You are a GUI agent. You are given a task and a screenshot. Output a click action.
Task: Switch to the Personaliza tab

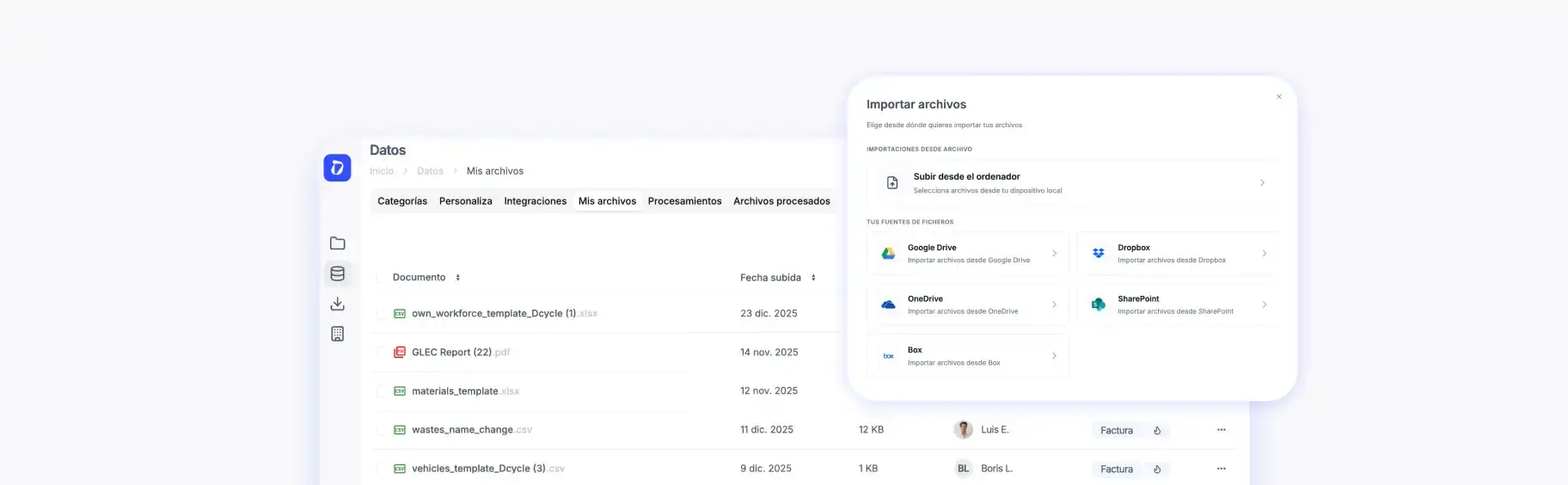466,201
